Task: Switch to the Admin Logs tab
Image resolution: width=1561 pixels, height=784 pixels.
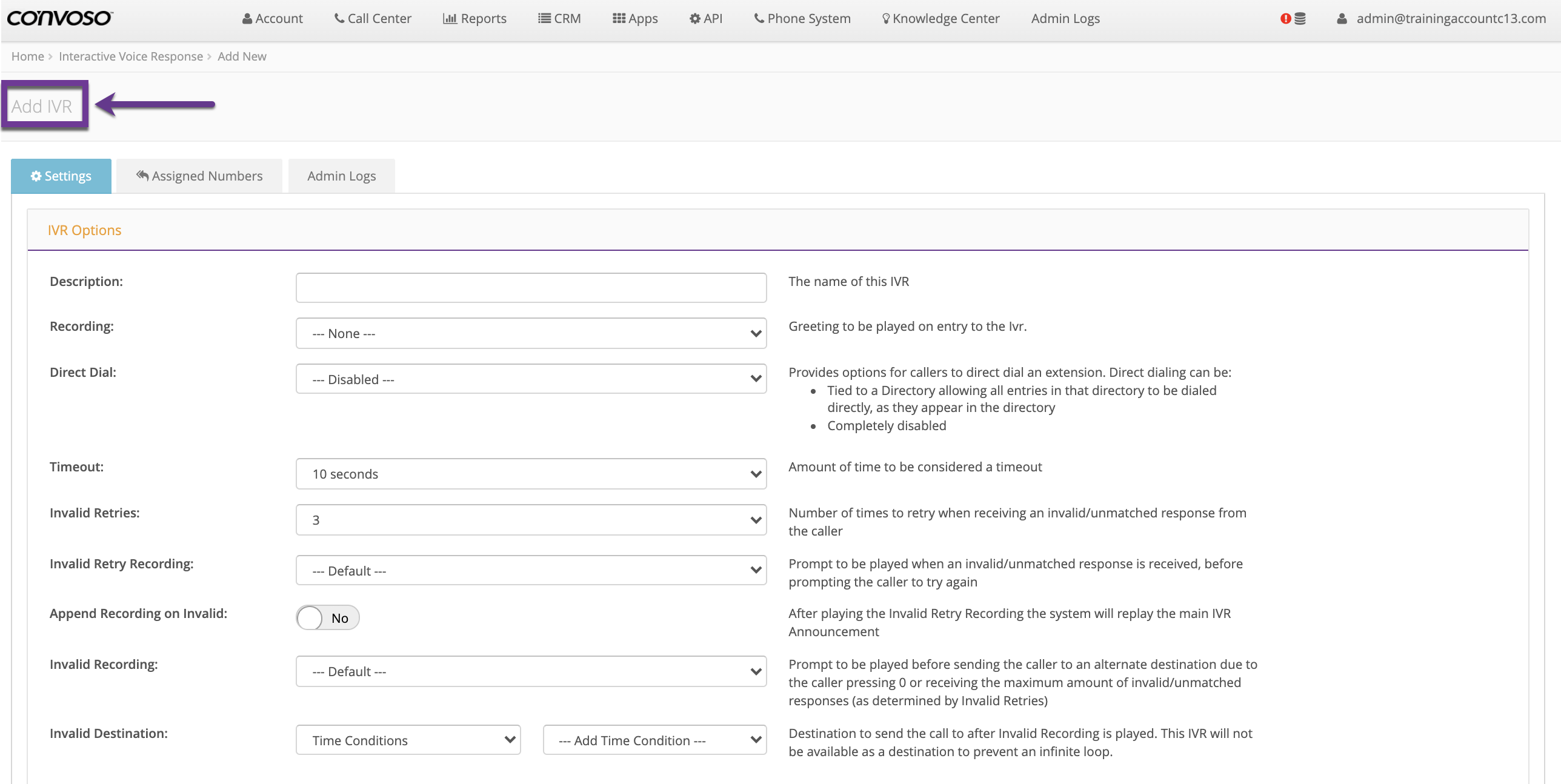Action: (341, 176)
